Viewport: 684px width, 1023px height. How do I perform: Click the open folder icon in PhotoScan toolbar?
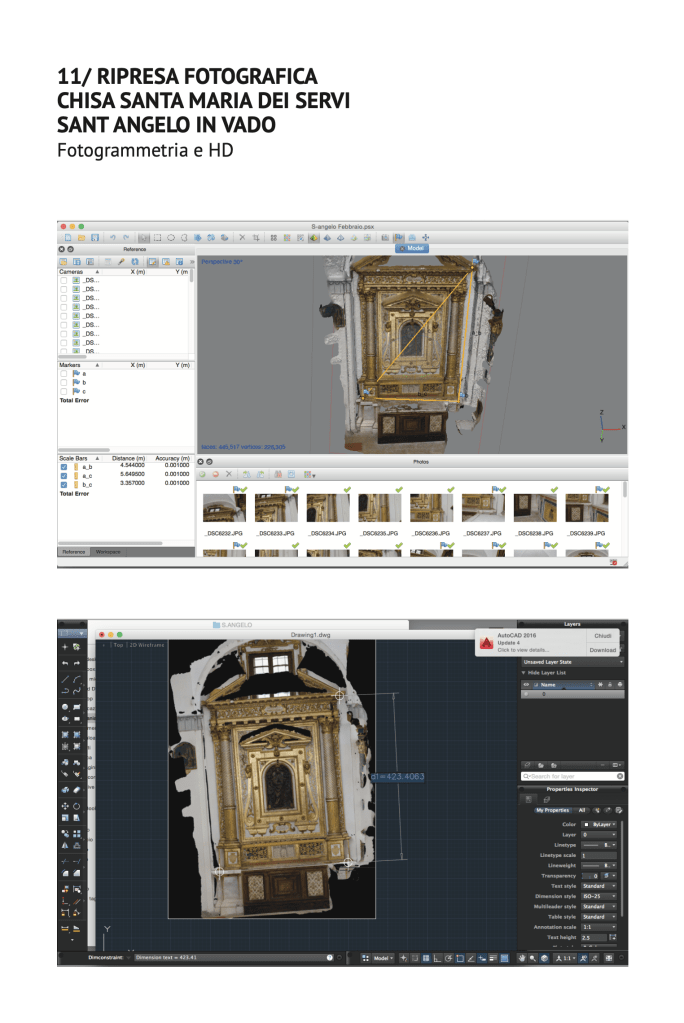81,238
